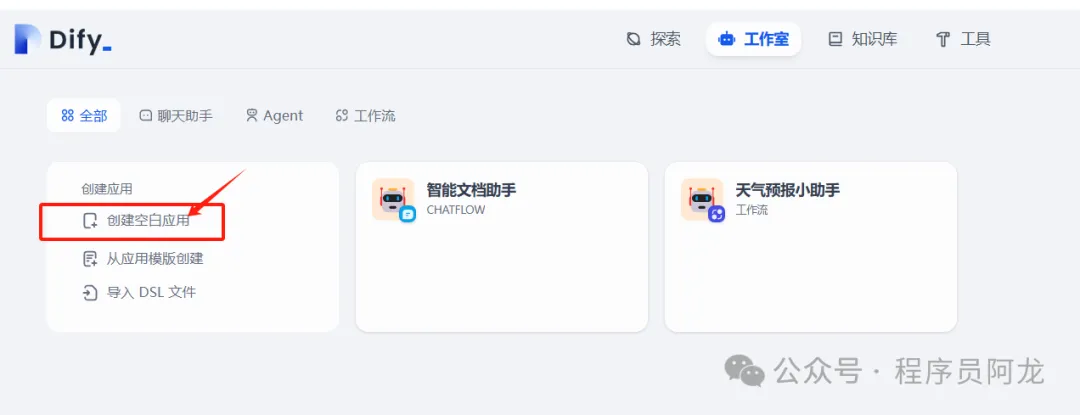This screenshot has width=1080, height=415.
Task: Open the 天气预报小助手 app card
Action: pos(811,247)
